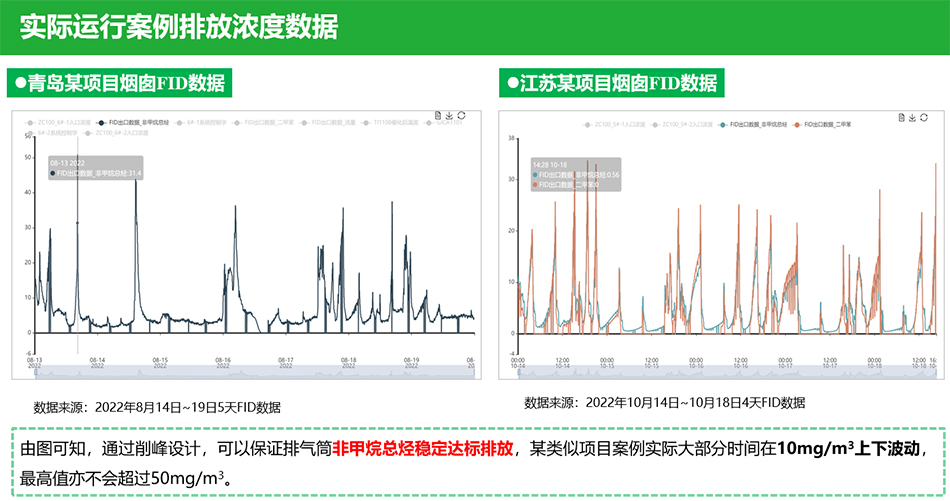The width and height of the screenshot is (950, 501).
Task: Toggle FID出口数据_二甲苯 legend in Qingdao chart
Action: click(264, 122)
